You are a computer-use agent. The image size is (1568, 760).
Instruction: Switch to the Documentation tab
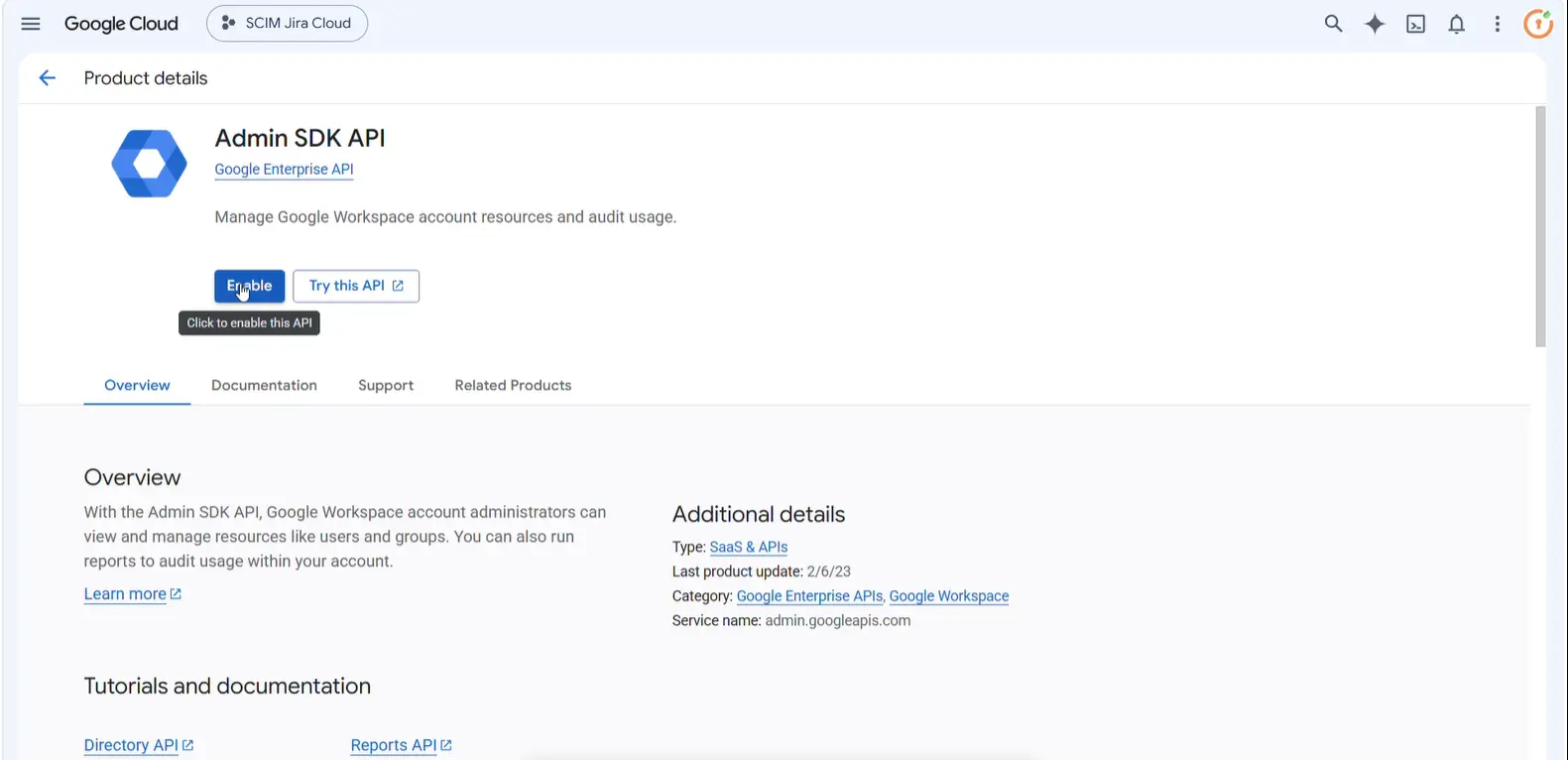coord(264,385)
